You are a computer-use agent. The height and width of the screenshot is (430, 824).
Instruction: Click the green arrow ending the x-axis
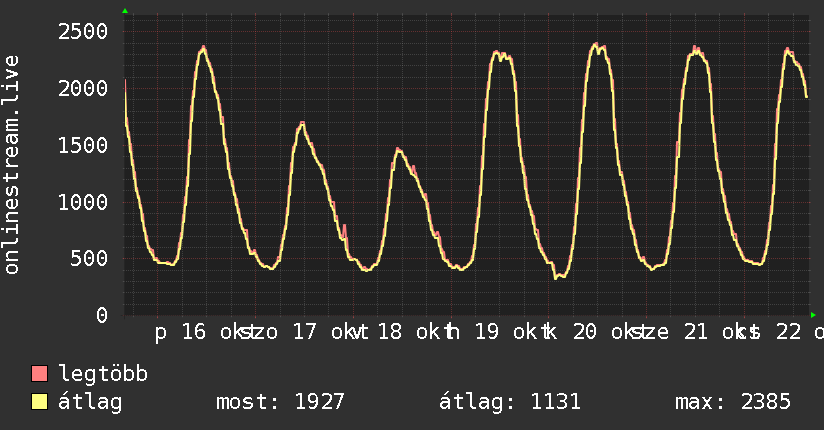tap(813, 315)
